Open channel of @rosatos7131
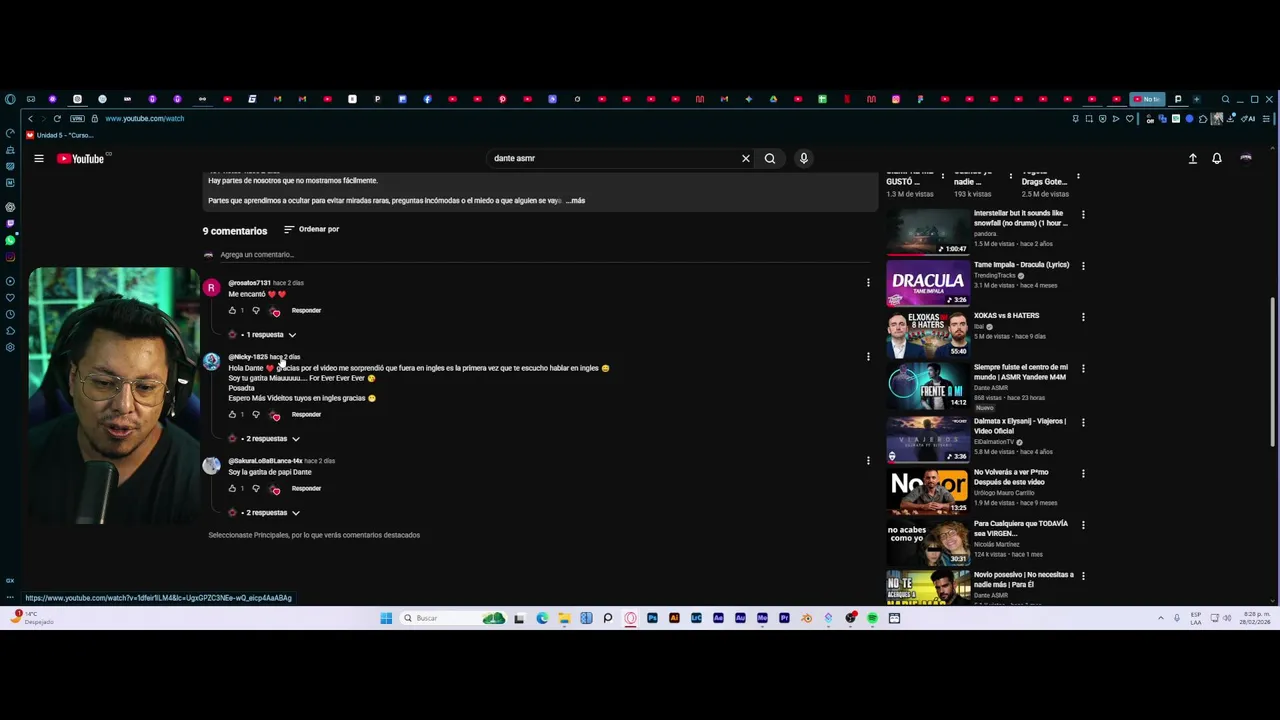Screen dimensions: 1280x720 point(249,283)
